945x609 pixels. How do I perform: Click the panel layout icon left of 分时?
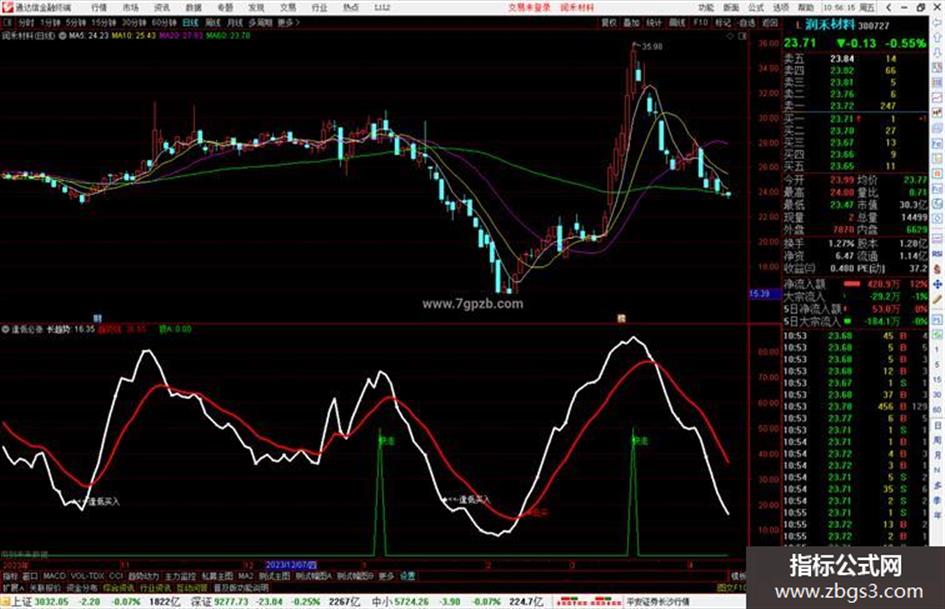pyautogui.click(x=8, y=22)
